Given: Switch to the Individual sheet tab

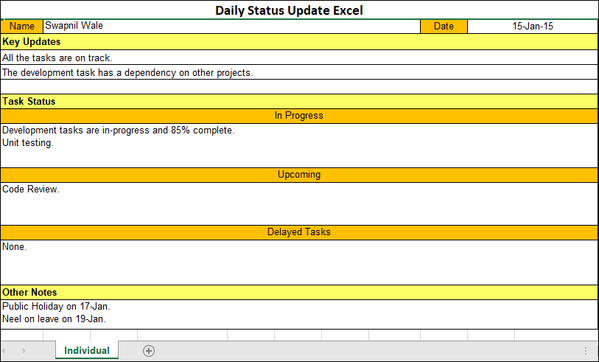Looking at the screenshot, I should tap(87, 350).
